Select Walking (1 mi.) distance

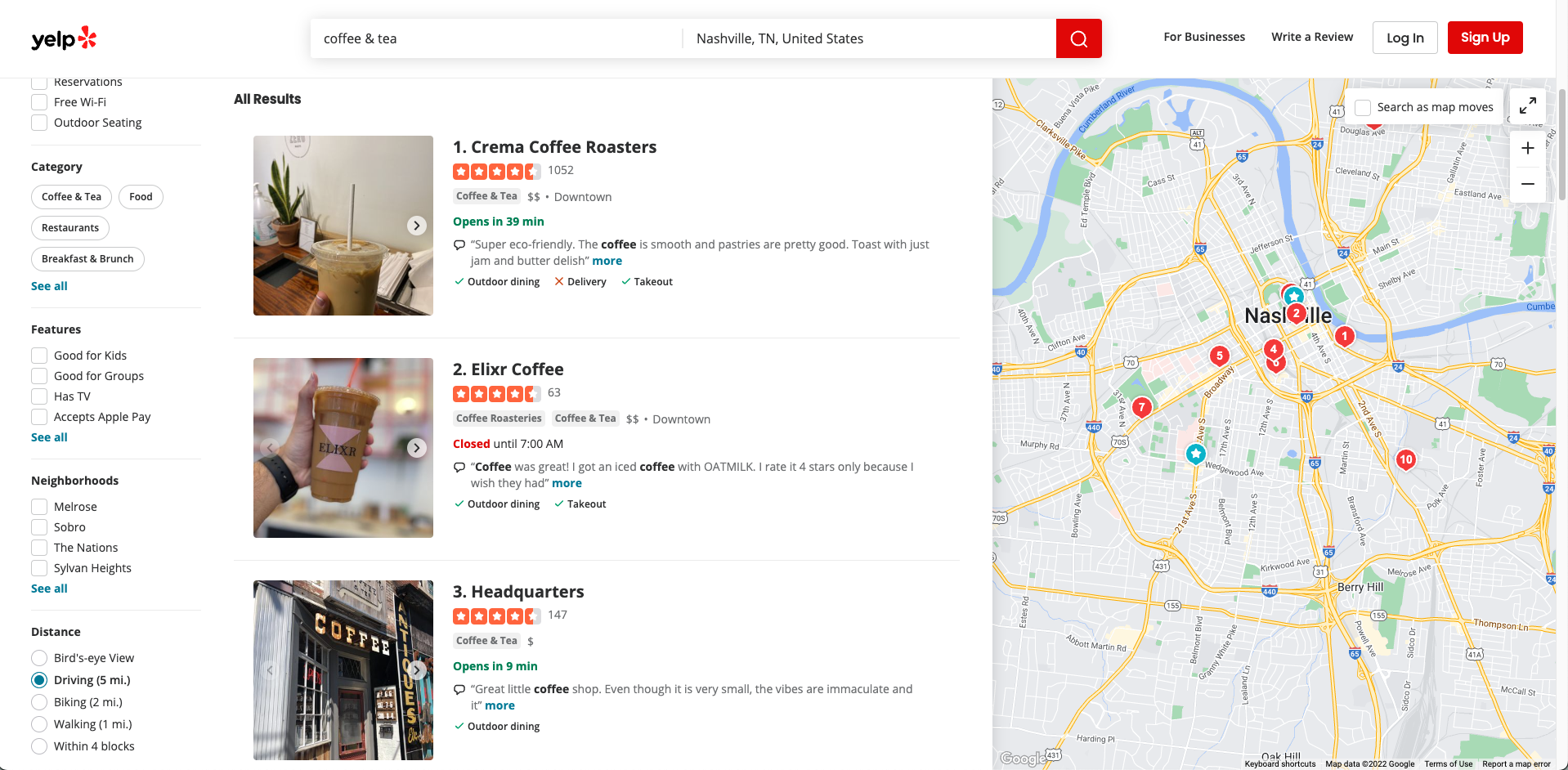(39, 724)
